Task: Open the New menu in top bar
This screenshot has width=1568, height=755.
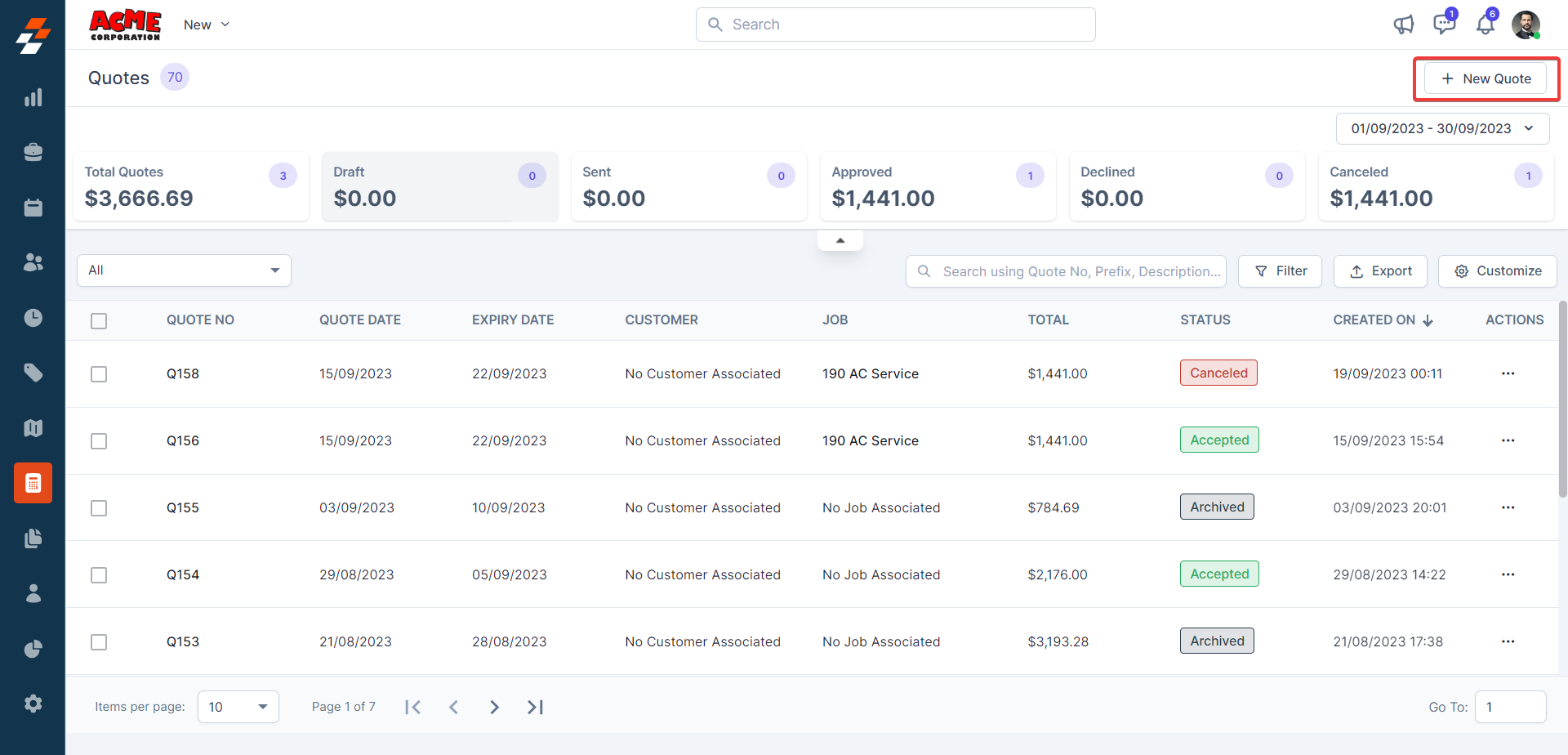Action: coord(206,25)
